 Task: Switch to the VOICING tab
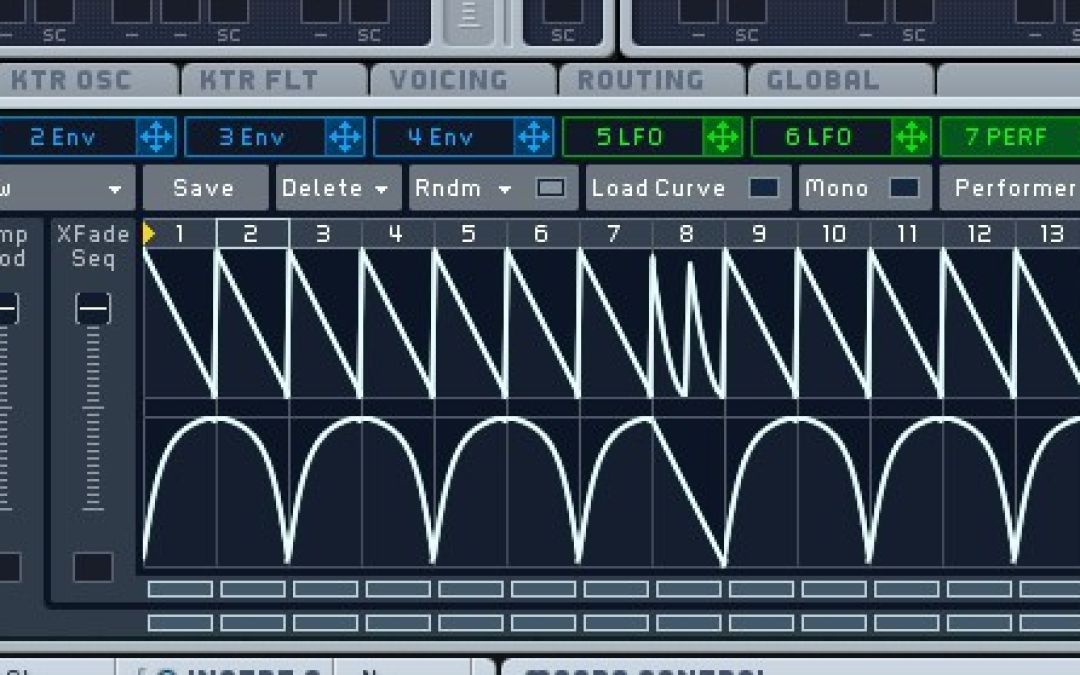pyautogui.click(x=448, y=80)
